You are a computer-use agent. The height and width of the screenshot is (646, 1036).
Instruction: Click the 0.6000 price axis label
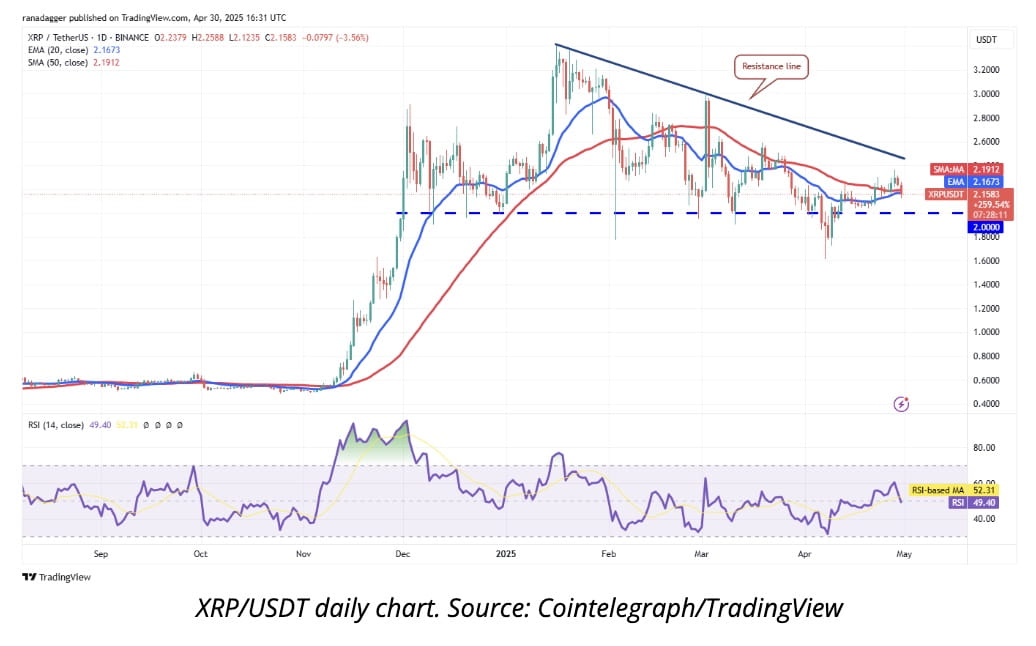(986, 380)
